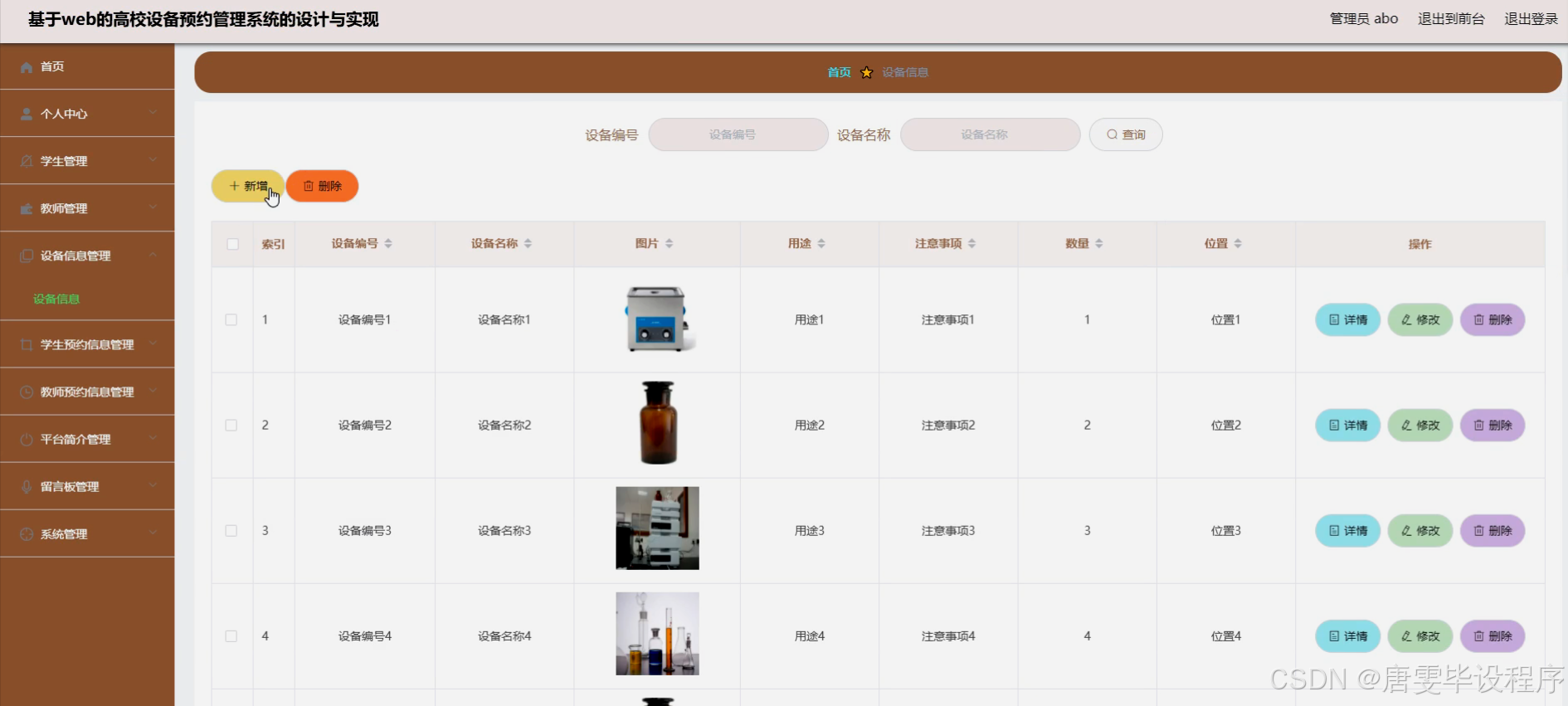Screen dimensions: 1568x706
Task: Sort by 设备名称 column arrows
Action: 528,243
